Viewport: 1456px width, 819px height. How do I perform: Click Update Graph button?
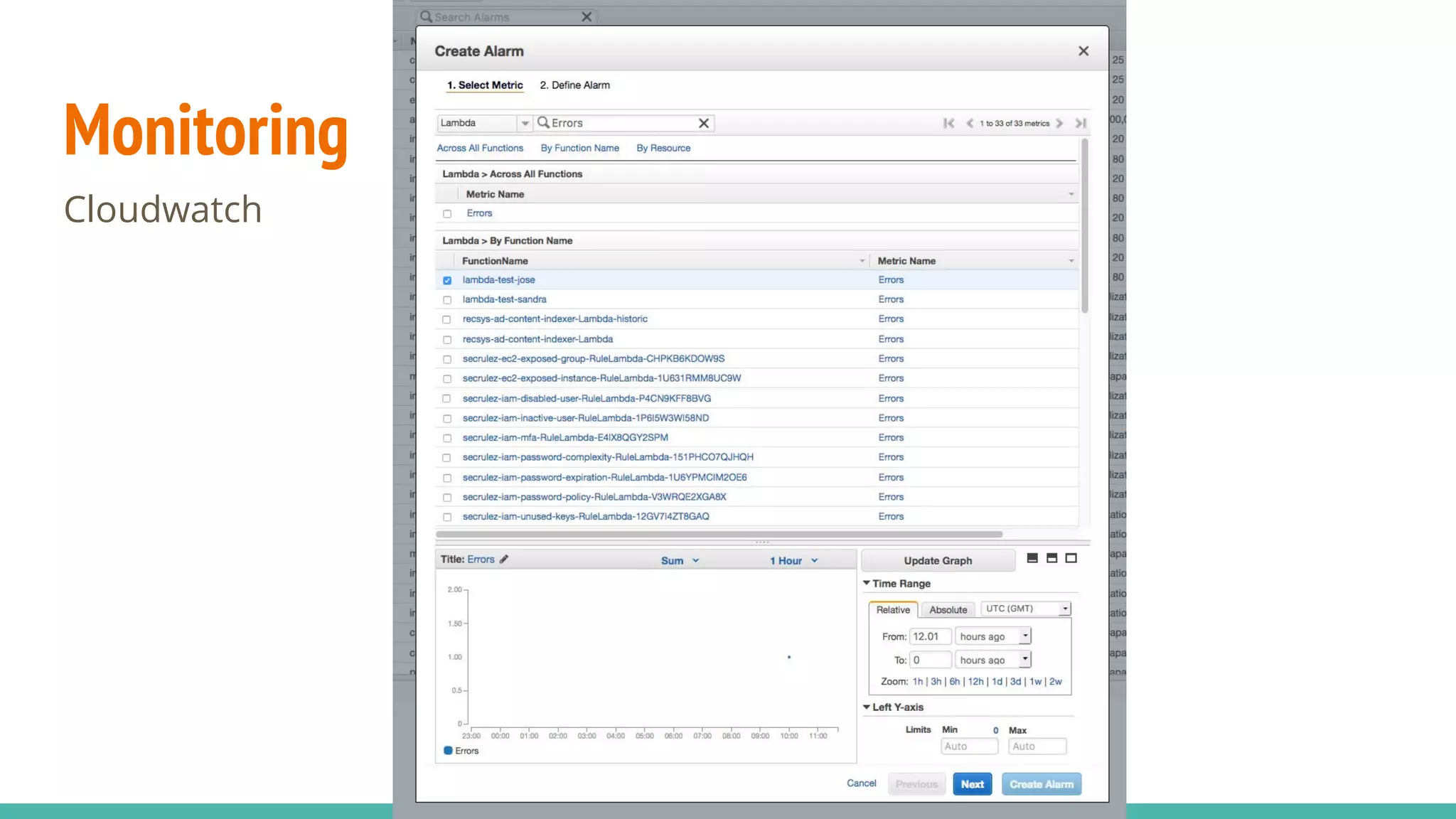point(938,560)
